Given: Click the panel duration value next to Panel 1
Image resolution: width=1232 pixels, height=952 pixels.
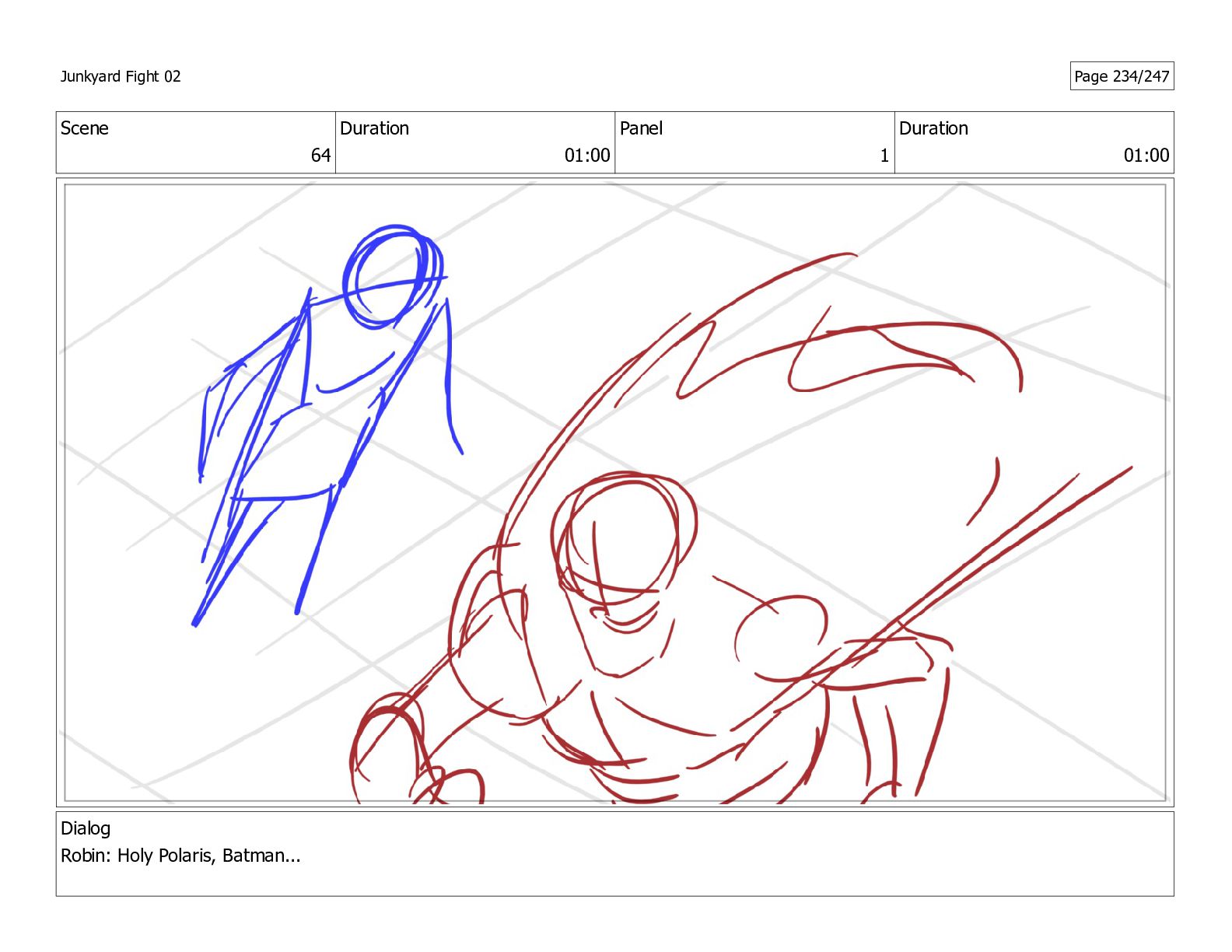Looking at the screenshot, I should (x=1146, y=156).
